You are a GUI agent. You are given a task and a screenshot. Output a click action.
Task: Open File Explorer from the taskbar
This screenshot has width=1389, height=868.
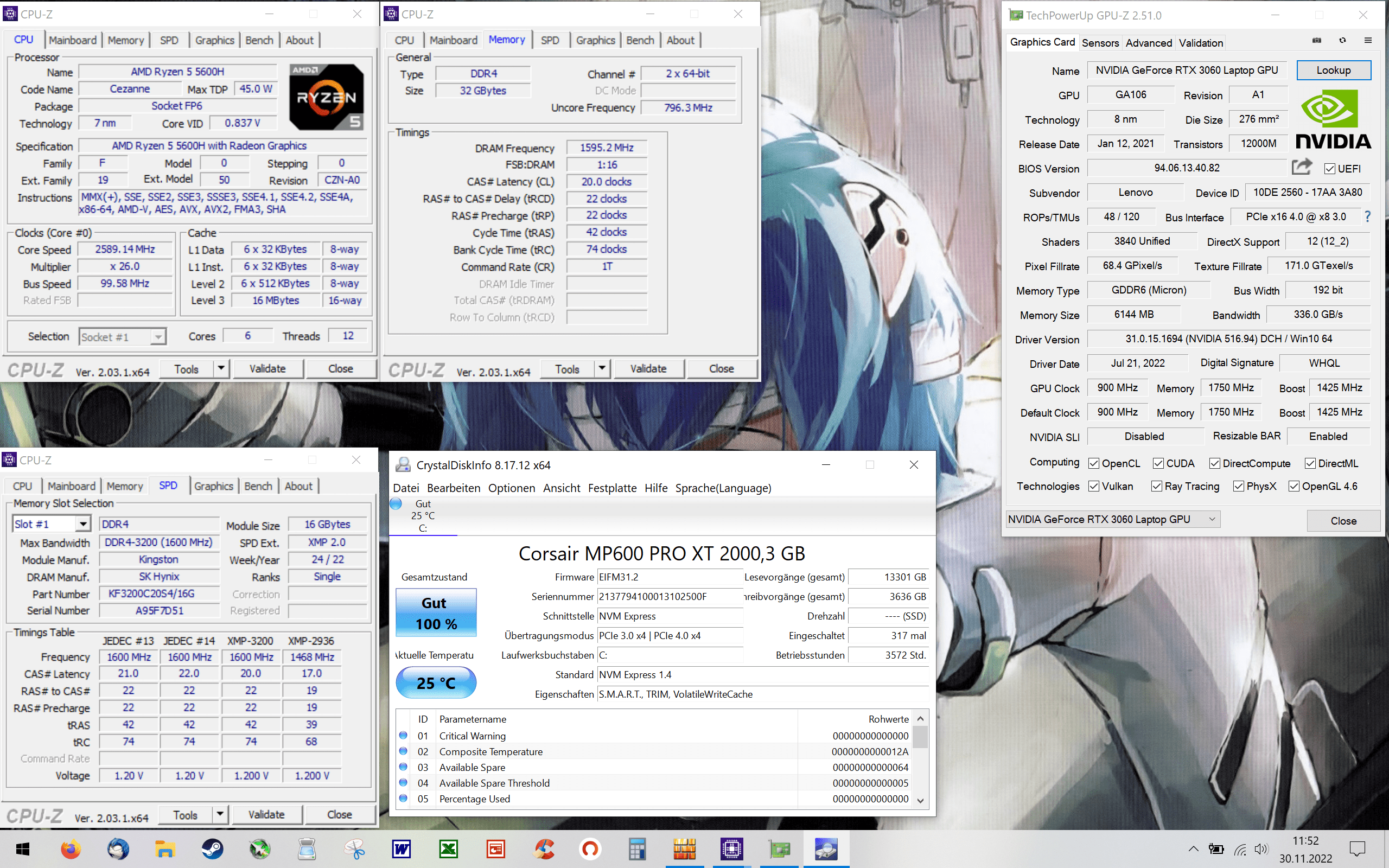[165, 848]
